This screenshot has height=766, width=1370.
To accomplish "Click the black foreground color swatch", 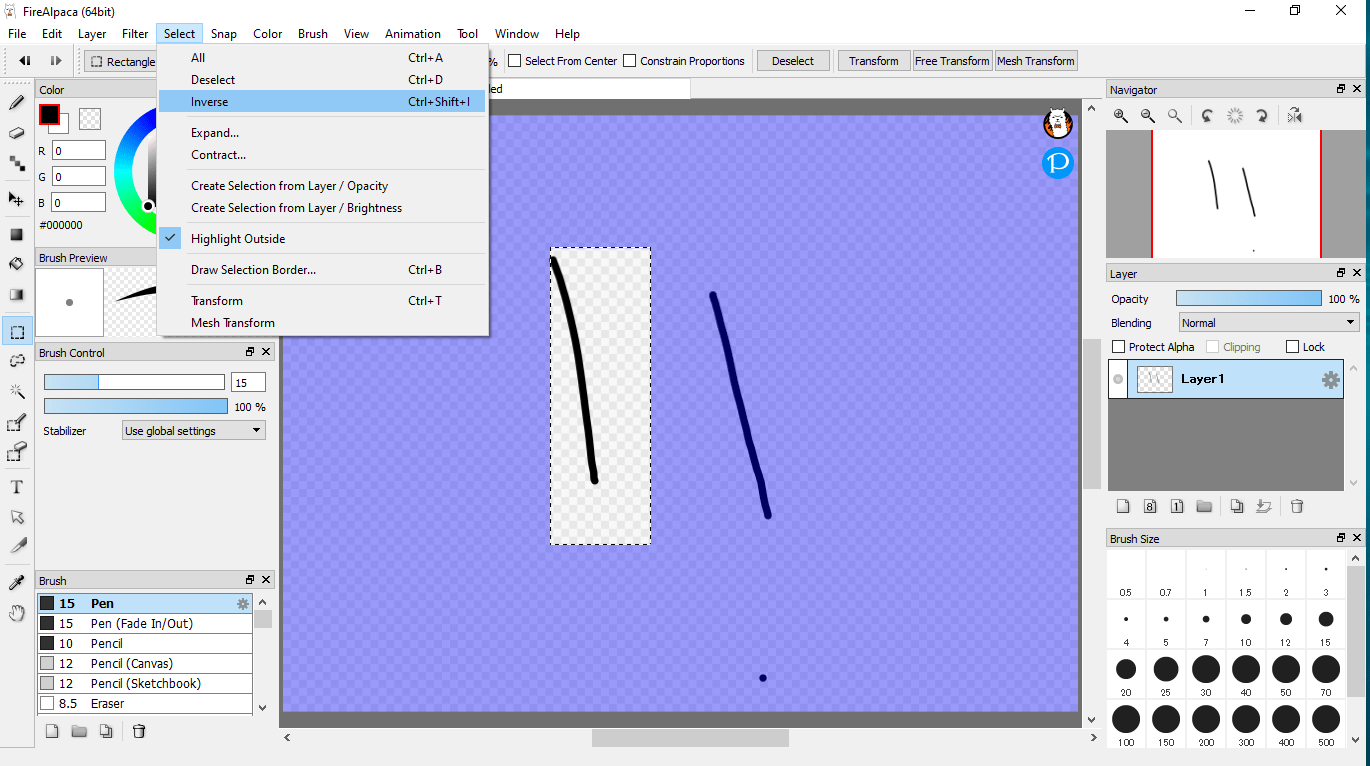I will pyautogui.click(x=50, y=114).
